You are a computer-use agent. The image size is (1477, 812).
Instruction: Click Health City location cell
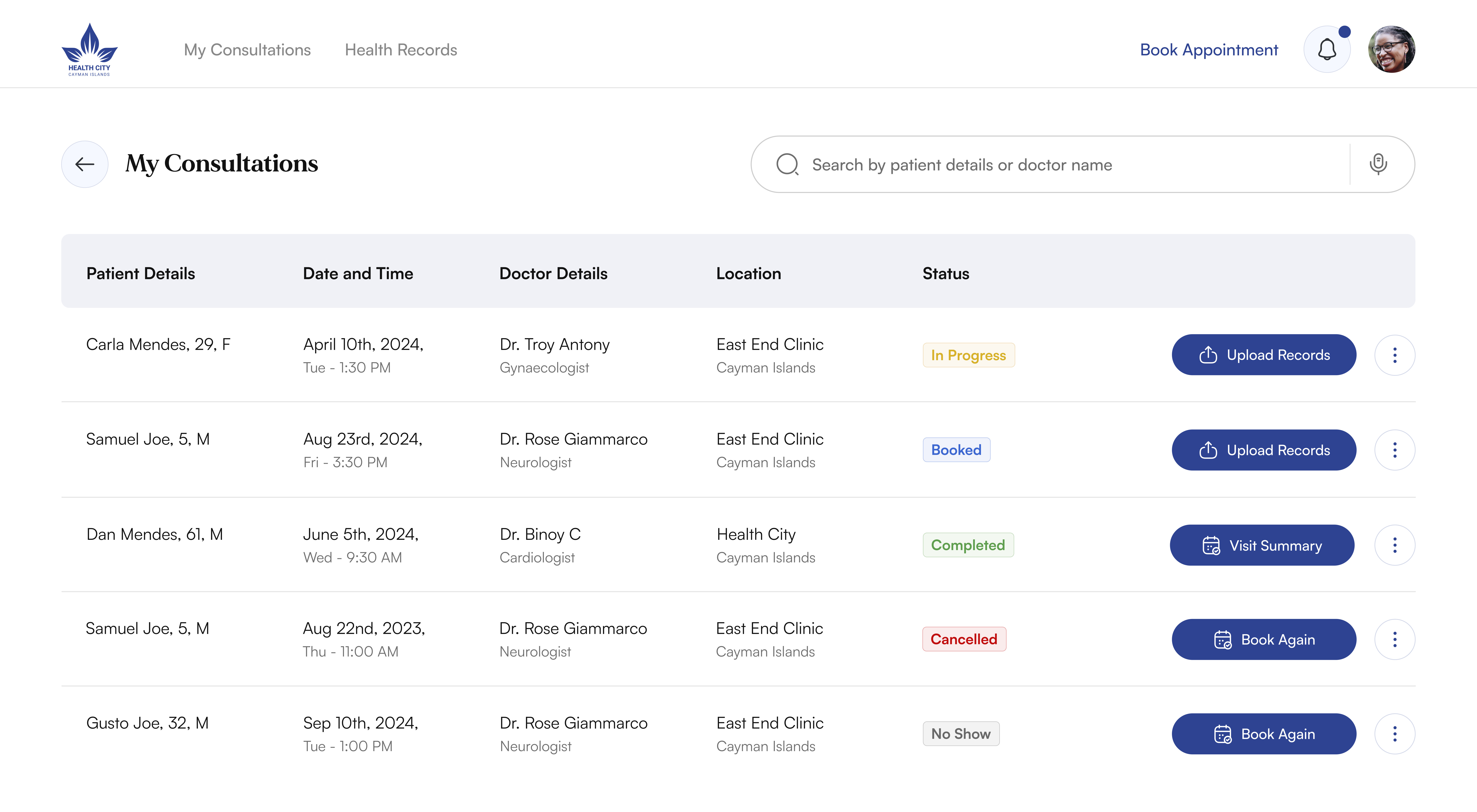click(x=756, y=534)
